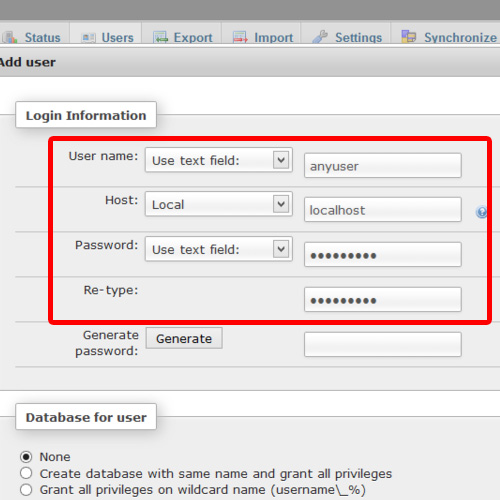Open the Host help question-mark icon
The height and width of the screenshot is (500, 500).
(x=481, y=212)
